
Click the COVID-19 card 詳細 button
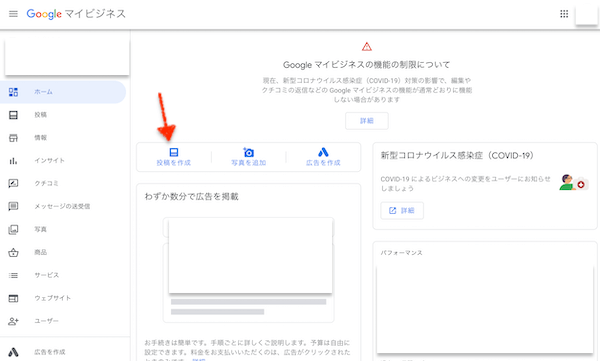click(402, 211)
